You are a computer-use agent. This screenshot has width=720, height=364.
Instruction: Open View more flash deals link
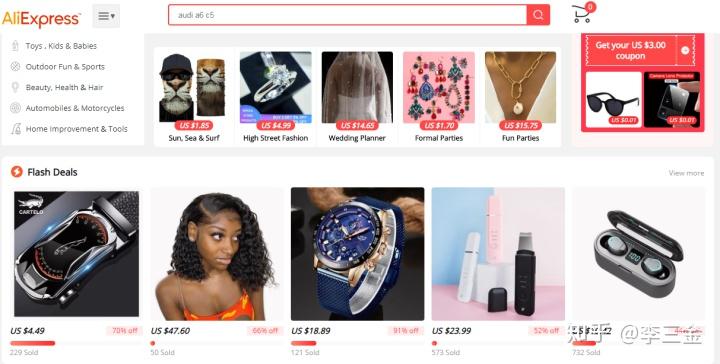tap(686, 173)
